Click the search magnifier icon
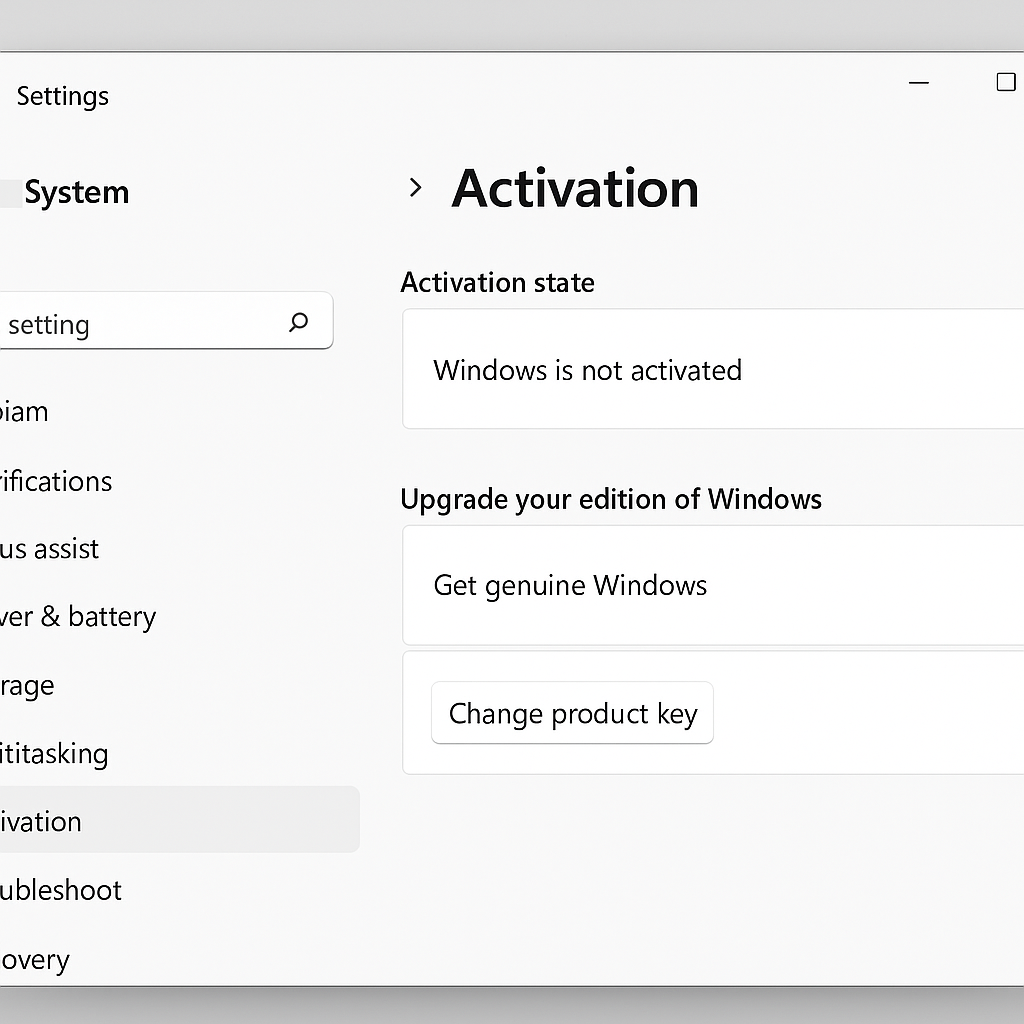This screenshot has width=1024, height=1024. click(298, 322)
